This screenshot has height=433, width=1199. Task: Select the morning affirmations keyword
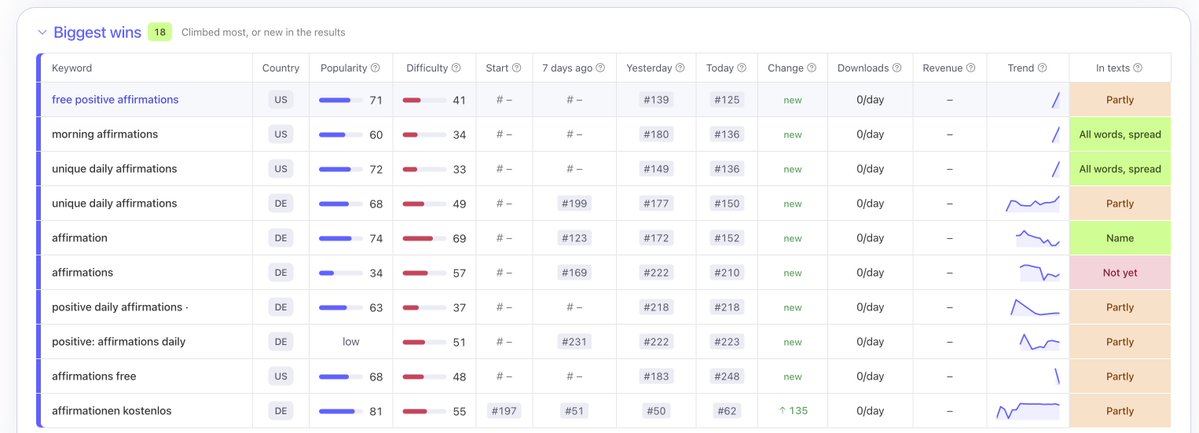click(105, 134)
